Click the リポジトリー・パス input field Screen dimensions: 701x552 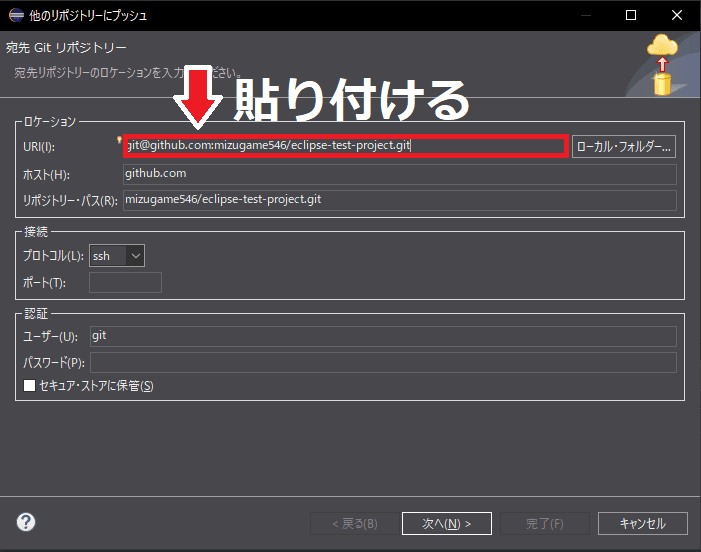point(399,200)
